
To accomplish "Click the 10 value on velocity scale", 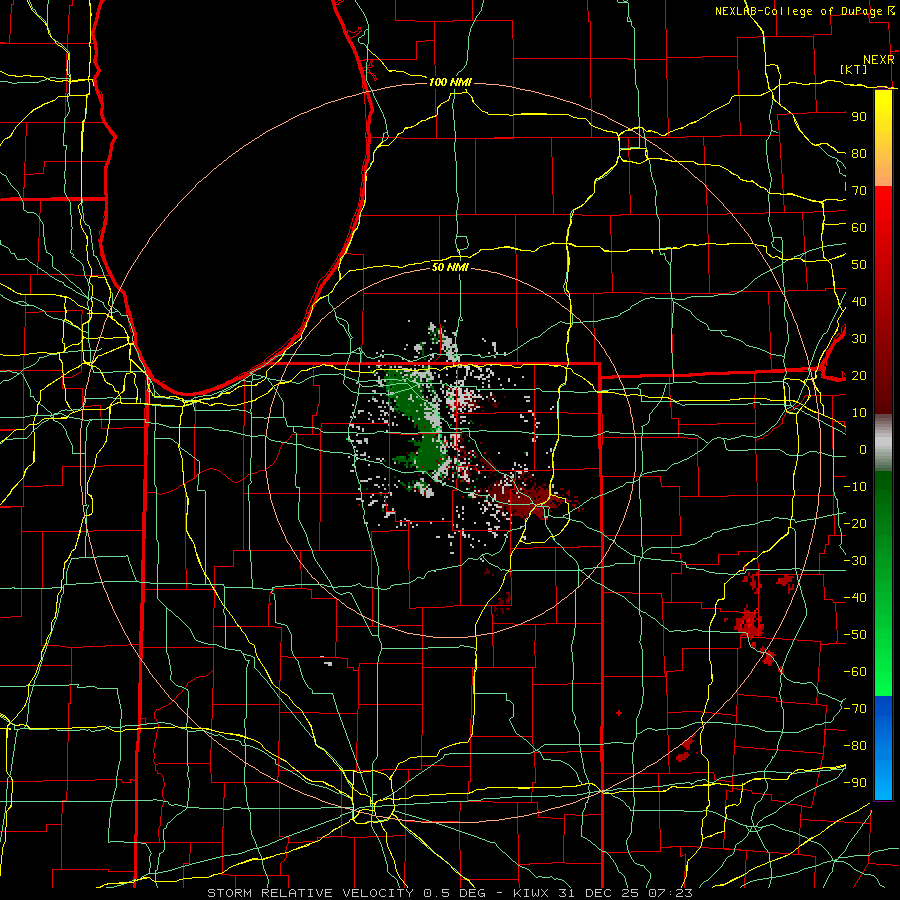I will point(859,412).
